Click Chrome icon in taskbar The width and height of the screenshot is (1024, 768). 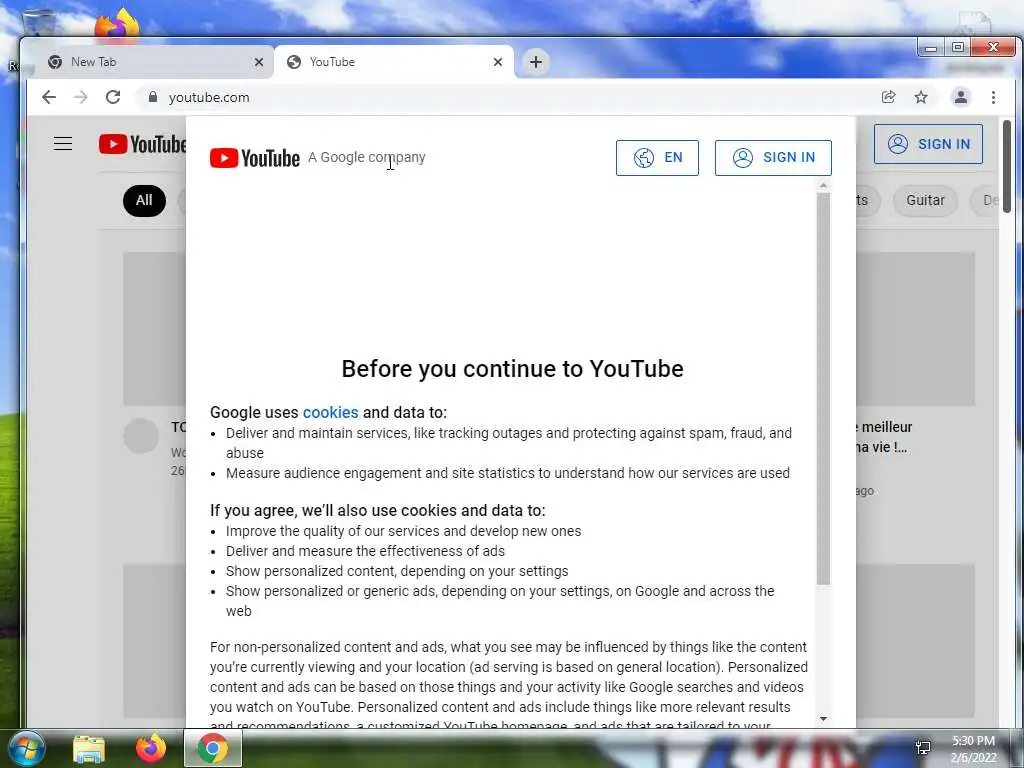[213, 748]
